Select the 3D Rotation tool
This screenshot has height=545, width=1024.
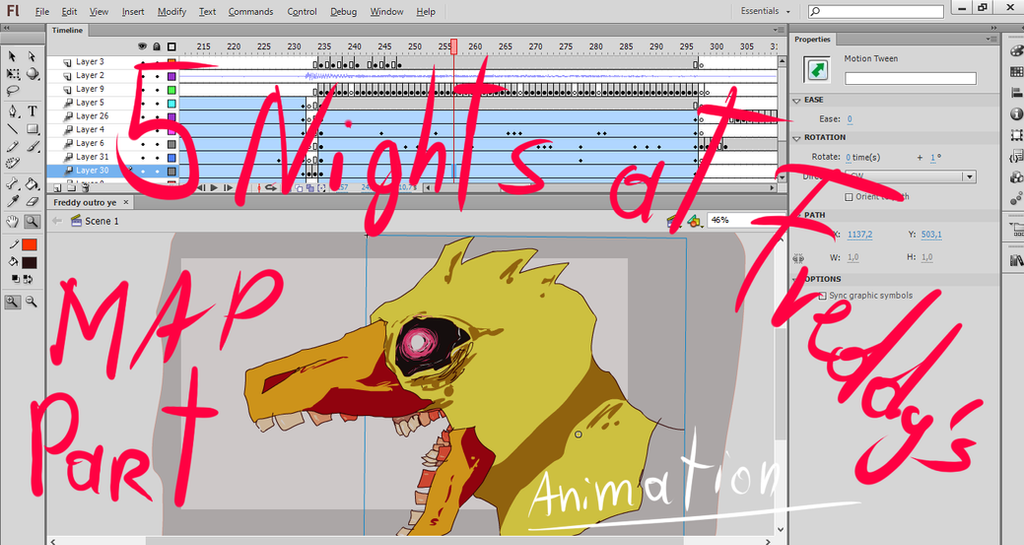[x=31, y=74]
